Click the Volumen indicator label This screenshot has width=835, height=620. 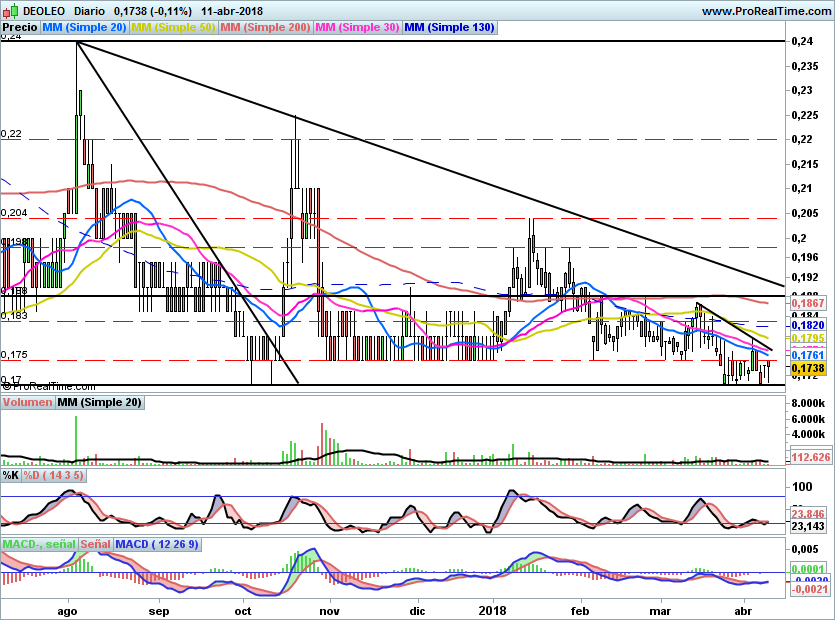[x=28, y=402]
